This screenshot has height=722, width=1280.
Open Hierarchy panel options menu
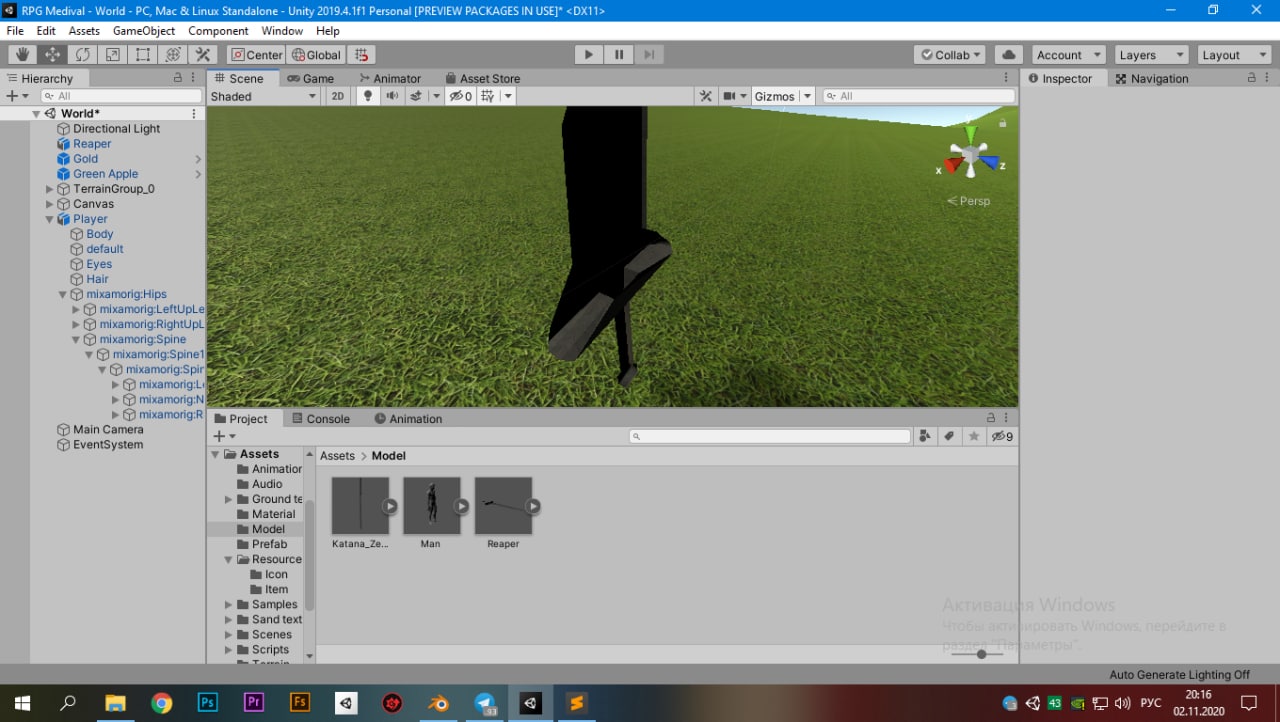pos(194,78)
